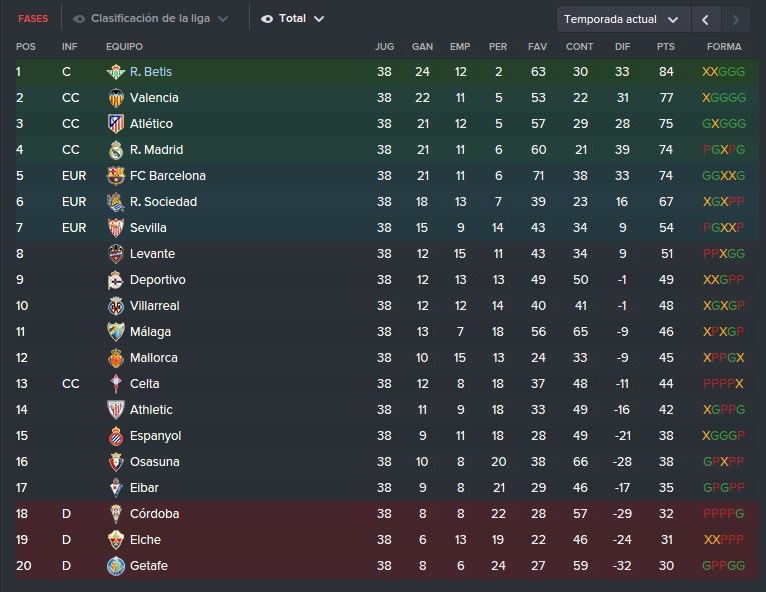This screenshot has width=766, height=592.
Task: Click the Villarreal club crest
Action: coord(116,306)
